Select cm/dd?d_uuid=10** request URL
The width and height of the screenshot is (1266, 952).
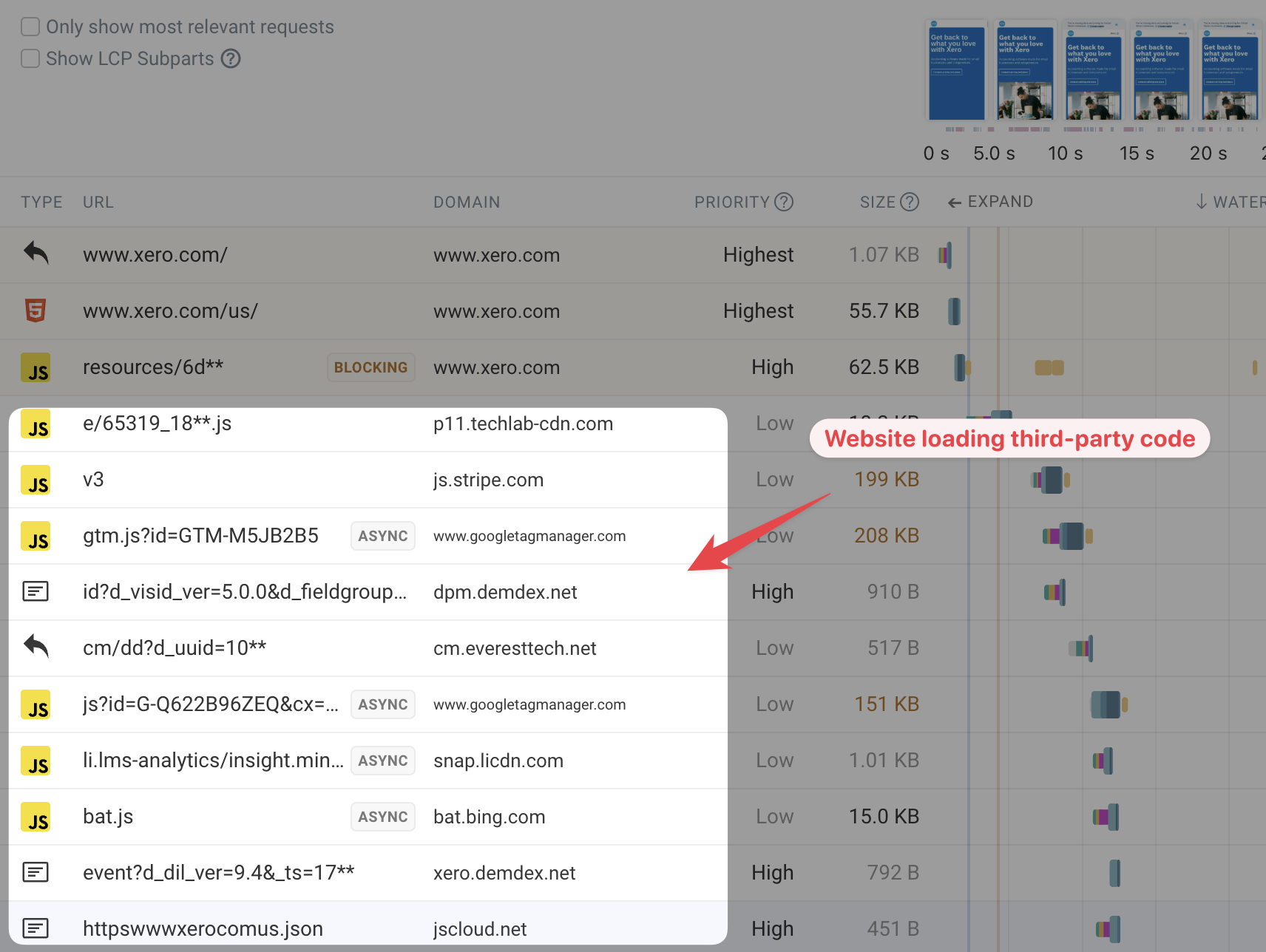175,648
